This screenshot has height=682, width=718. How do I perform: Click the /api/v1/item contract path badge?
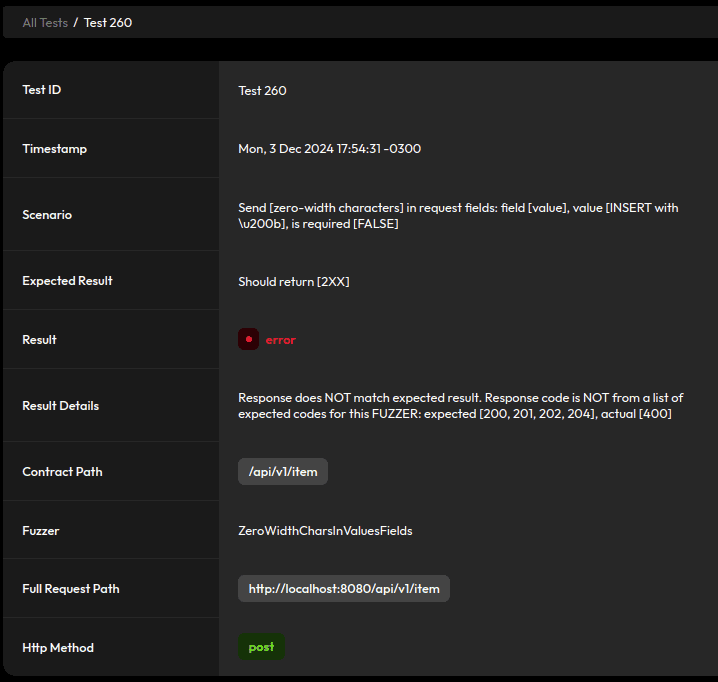283,472
